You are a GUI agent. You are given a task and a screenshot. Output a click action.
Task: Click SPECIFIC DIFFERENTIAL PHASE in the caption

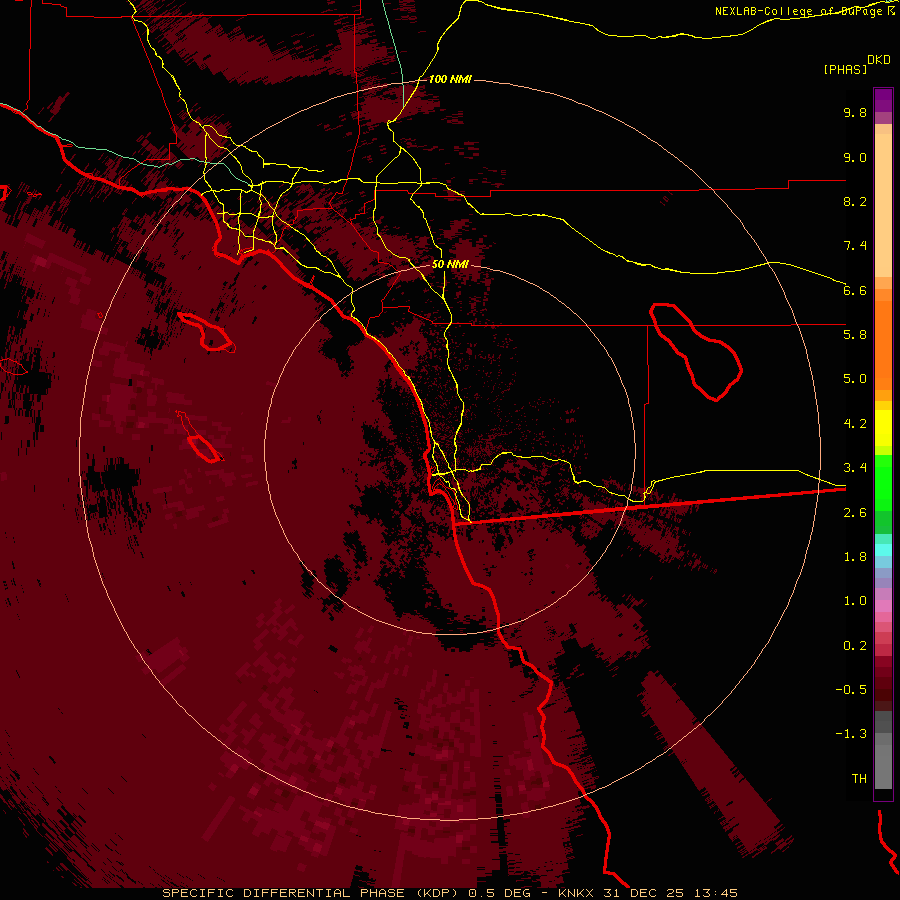pyautogui.click(x=285, y=893)
